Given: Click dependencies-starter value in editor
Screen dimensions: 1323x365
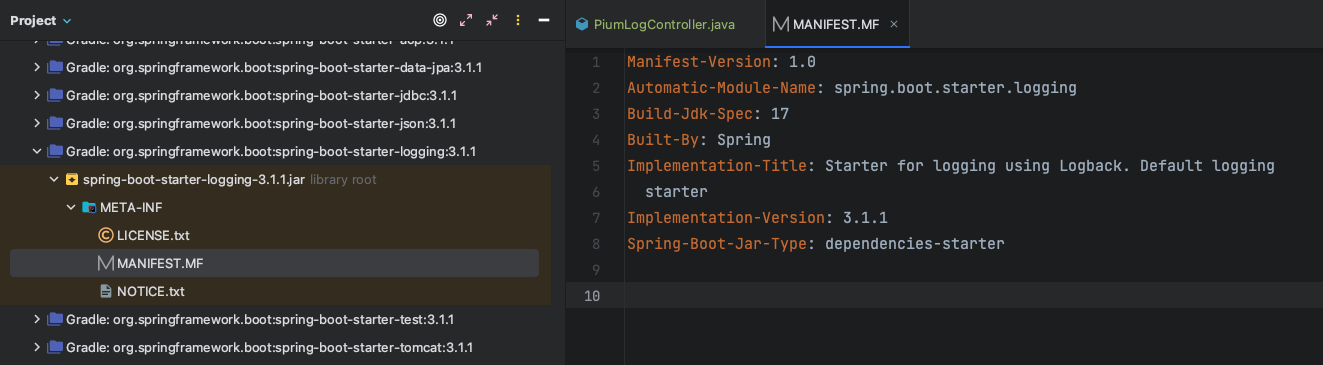Looking at the screenshot, I should coord(915,244).
